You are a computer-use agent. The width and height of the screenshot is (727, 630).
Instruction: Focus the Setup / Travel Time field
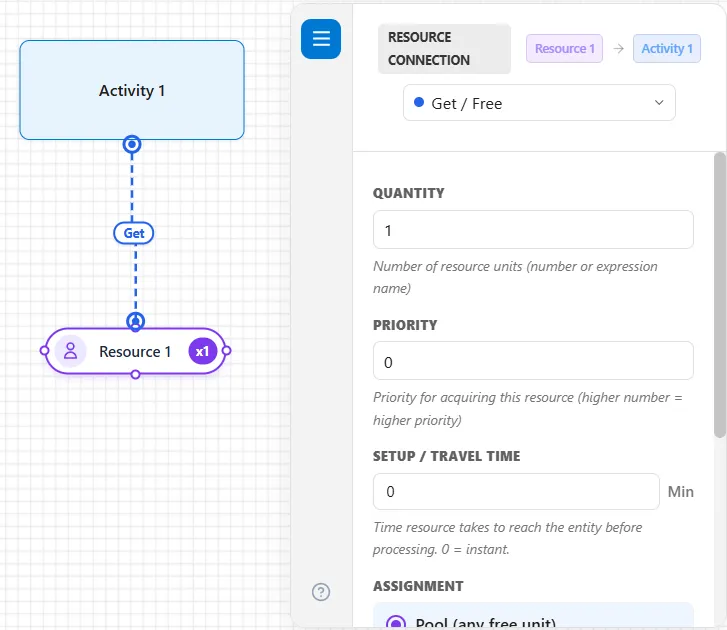tap(516, 491)
